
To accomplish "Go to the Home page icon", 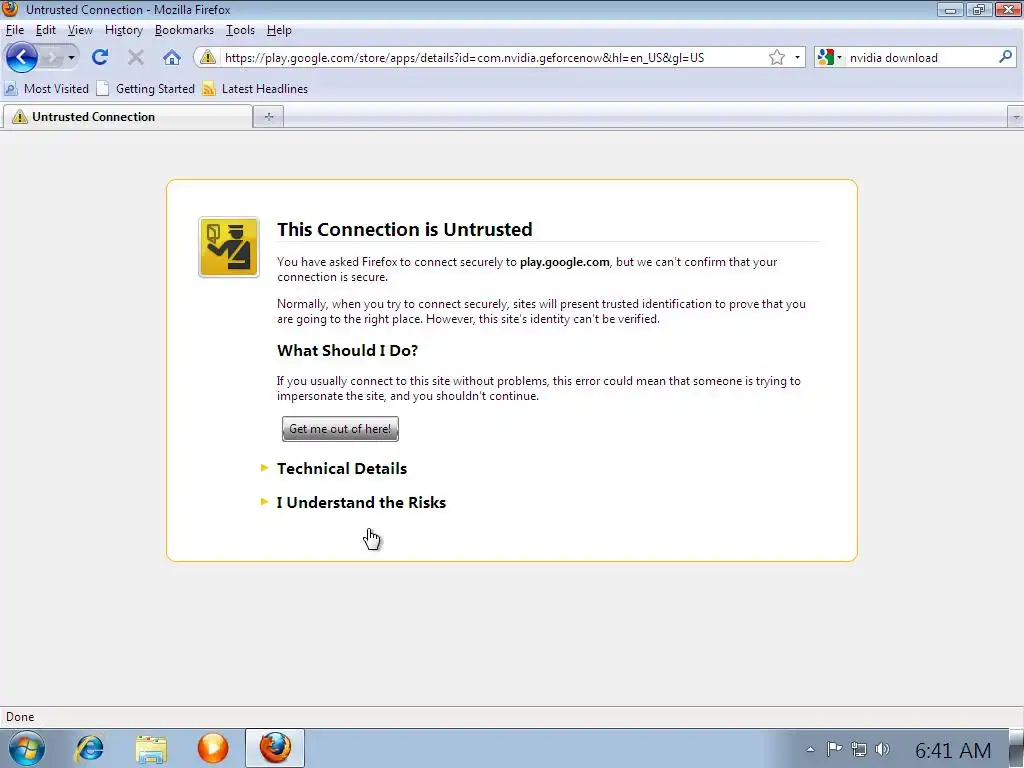I will 172,57.
